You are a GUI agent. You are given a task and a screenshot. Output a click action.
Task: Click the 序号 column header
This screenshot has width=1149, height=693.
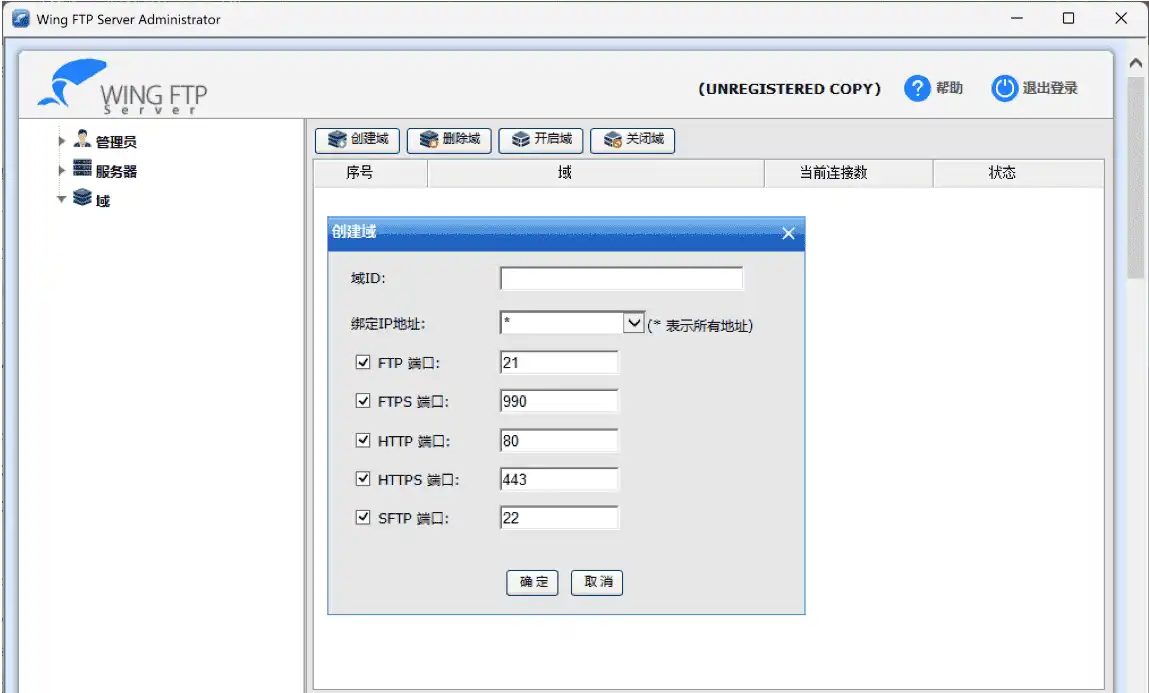[371, 173]
